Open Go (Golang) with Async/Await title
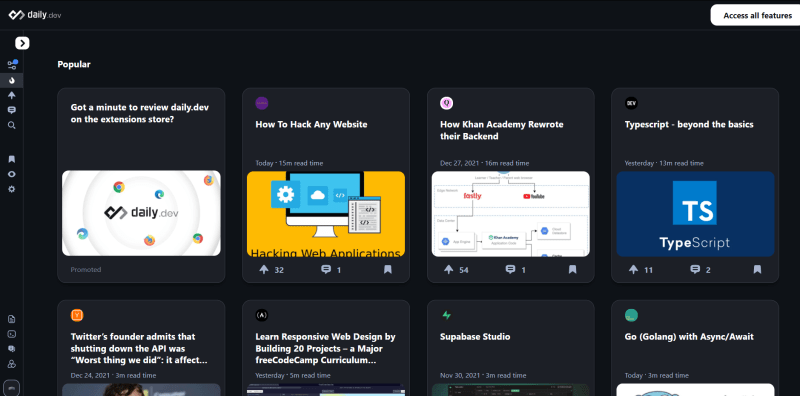800x396 pixels. [689, 337]
